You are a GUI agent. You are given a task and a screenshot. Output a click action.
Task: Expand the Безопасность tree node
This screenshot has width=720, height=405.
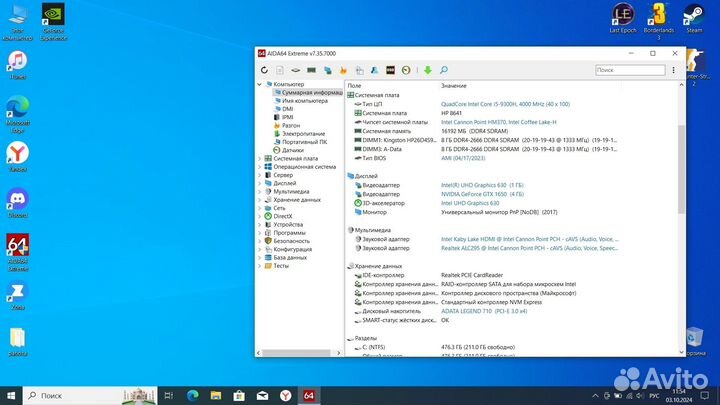[259, 241]
